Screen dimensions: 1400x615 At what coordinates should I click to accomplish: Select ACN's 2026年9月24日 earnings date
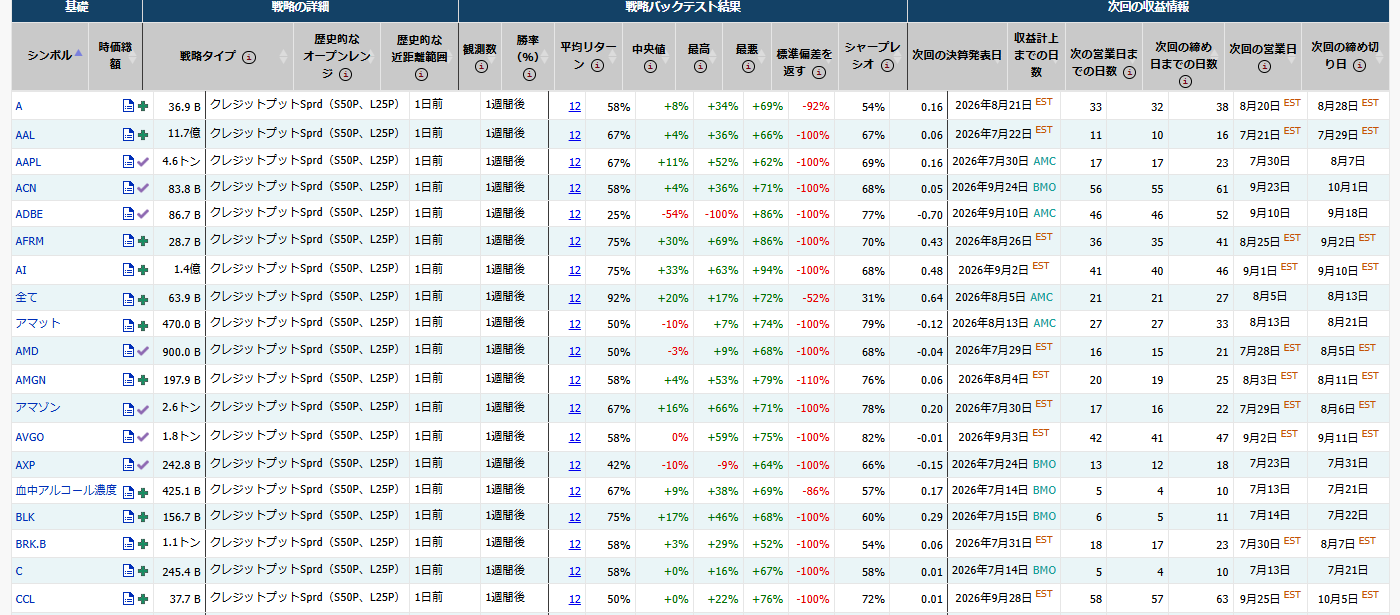pos(990,187)
